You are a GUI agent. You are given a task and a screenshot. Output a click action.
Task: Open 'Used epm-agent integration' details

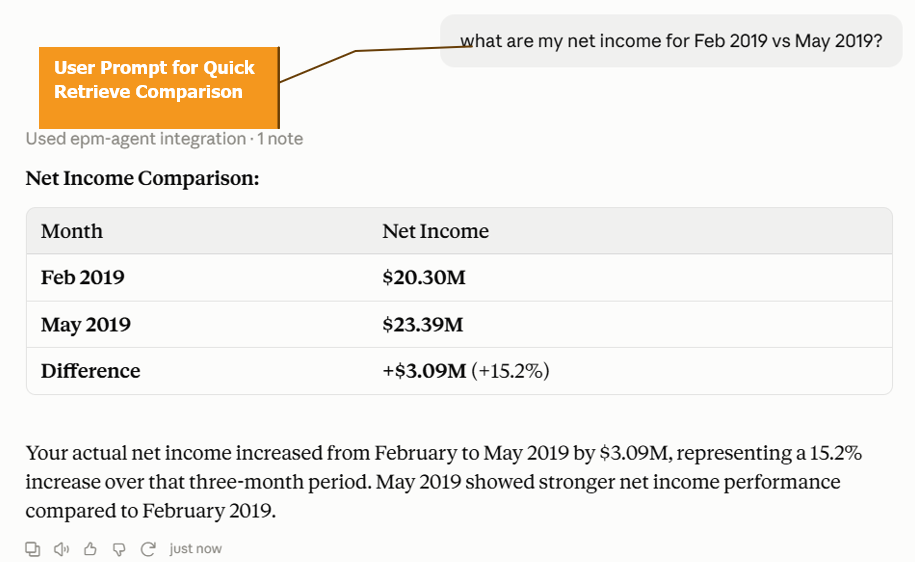[x=135, y=139]
